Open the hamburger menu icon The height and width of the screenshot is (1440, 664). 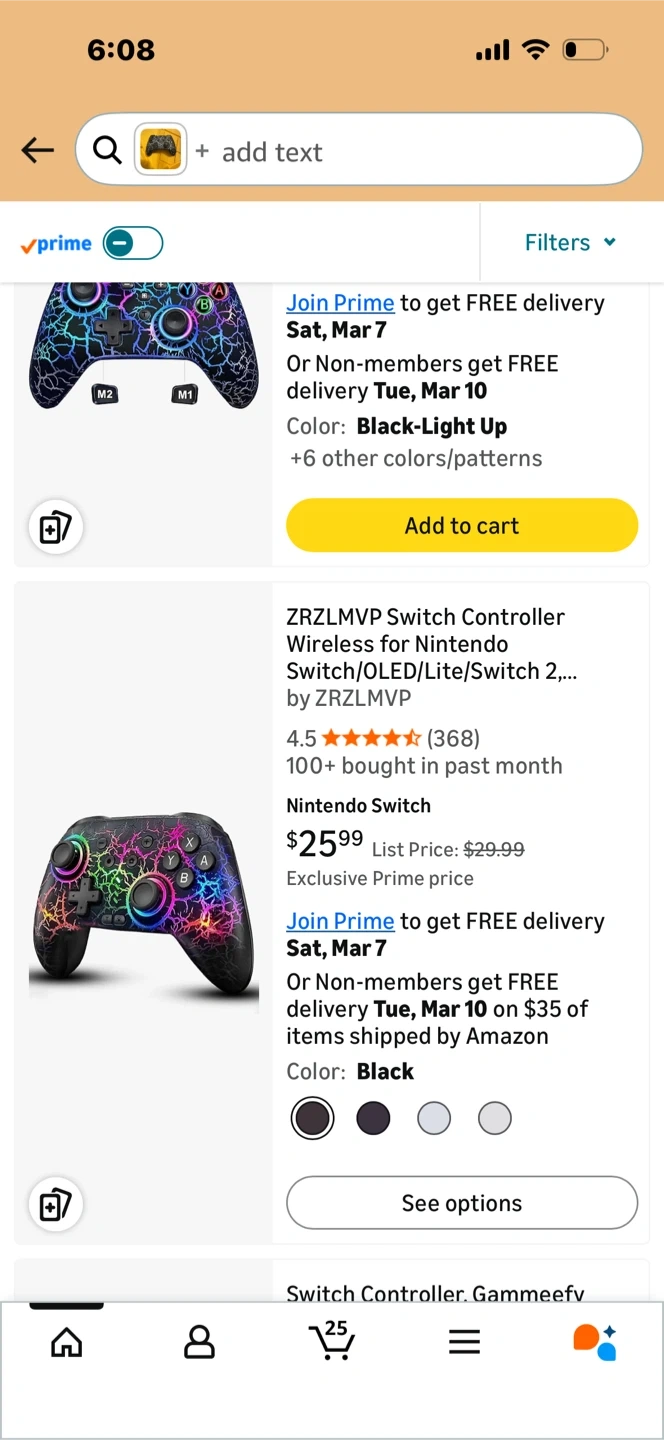point(464,1342)
